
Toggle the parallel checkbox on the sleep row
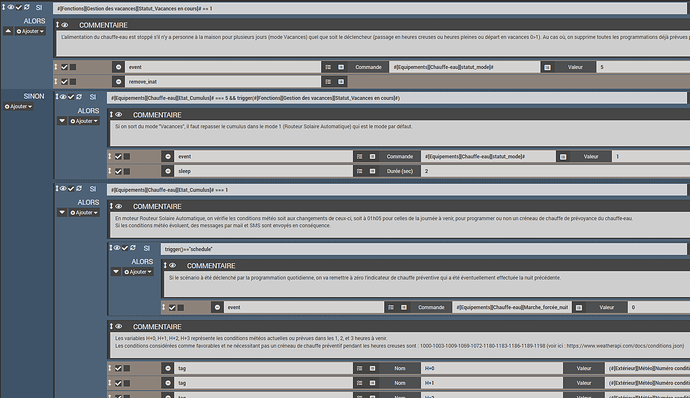click(x=127, y=171)
